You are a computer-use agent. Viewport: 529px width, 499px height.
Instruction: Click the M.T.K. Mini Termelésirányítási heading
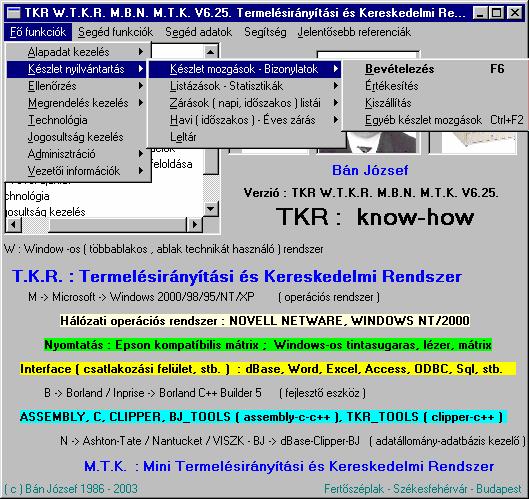tap(289, 466)
